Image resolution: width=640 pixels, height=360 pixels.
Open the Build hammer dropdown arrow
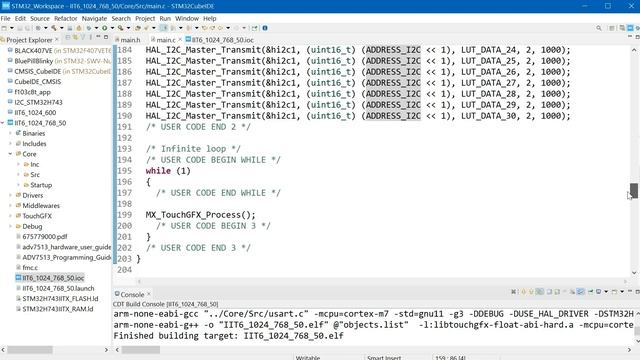click(x=62, y=28)
